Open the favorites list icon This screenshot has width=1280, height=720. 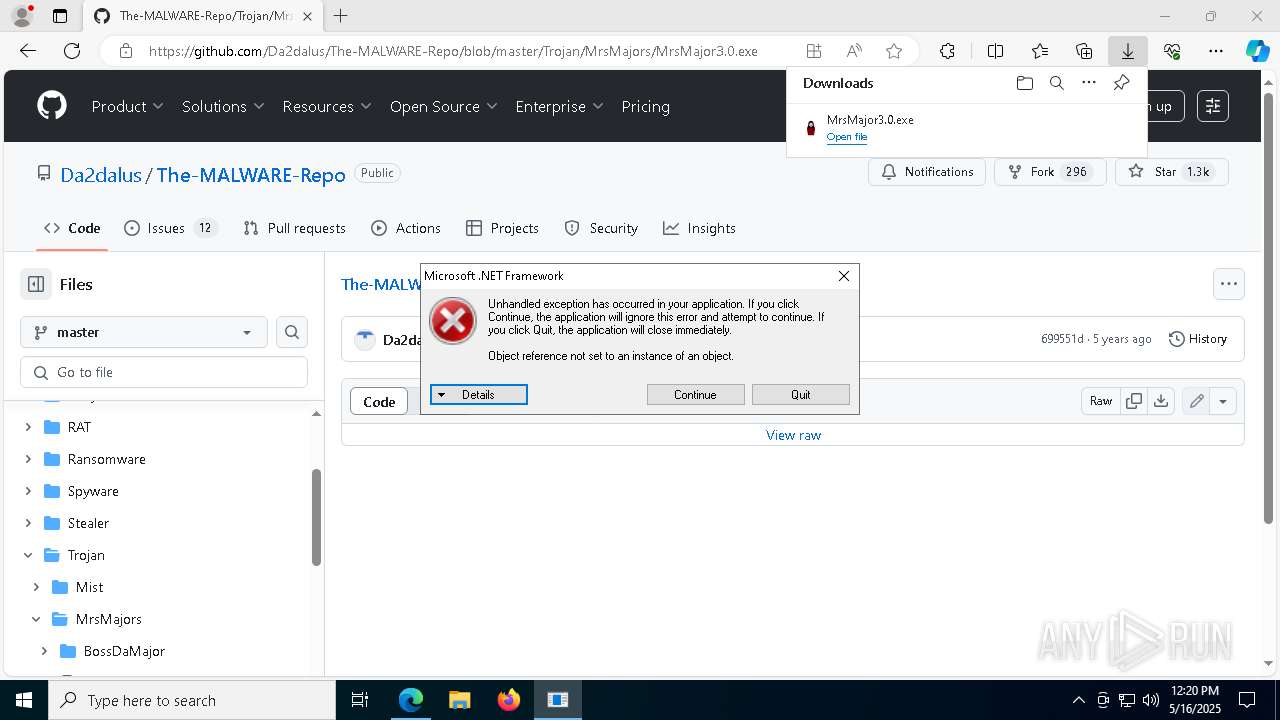(1040, 51)
